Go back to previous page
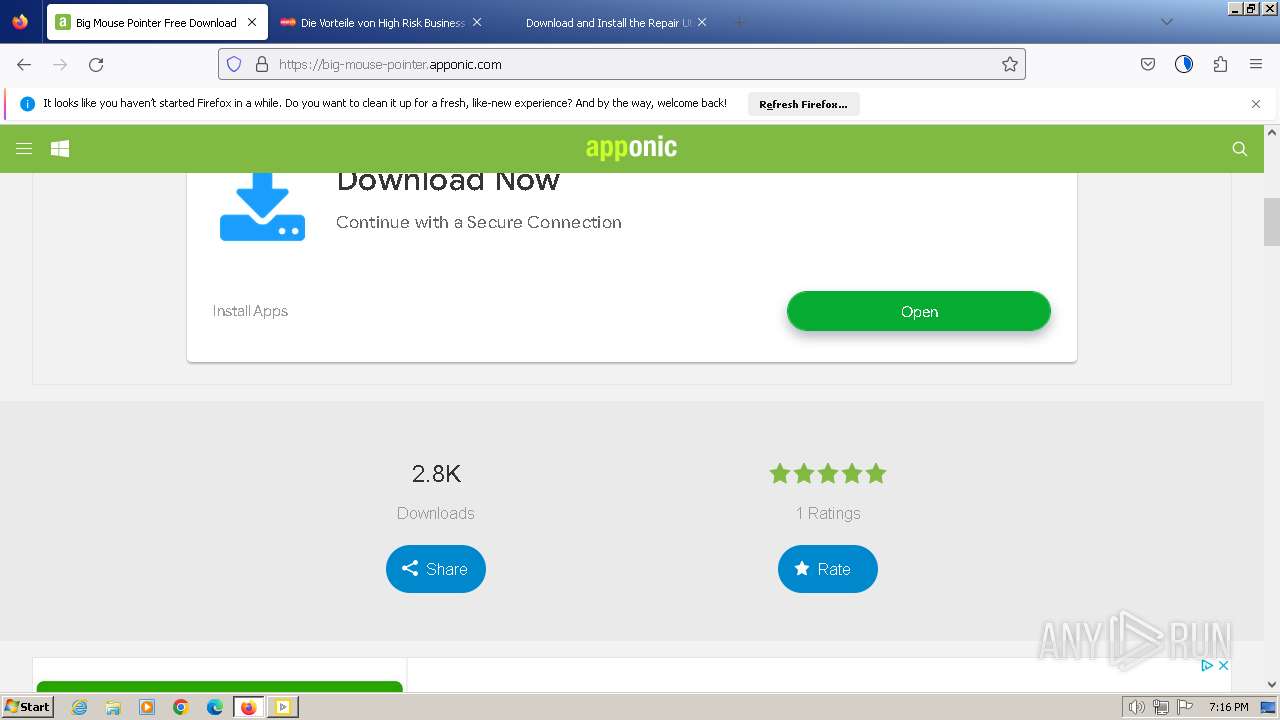 pyautogui.click(x=24, y=64)
